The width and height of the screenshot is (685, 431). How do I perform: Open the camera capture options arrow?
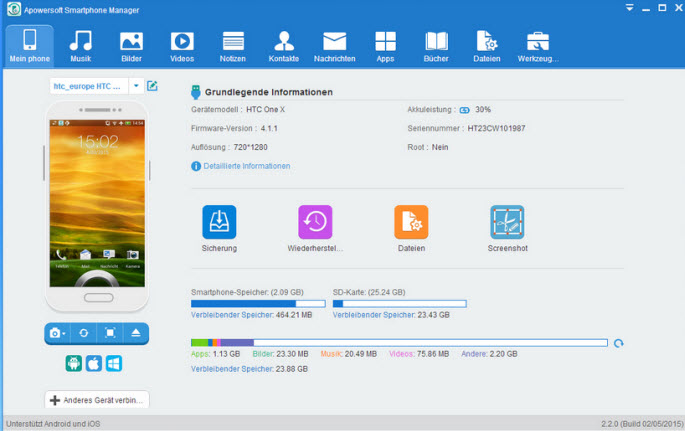(64, 334)
